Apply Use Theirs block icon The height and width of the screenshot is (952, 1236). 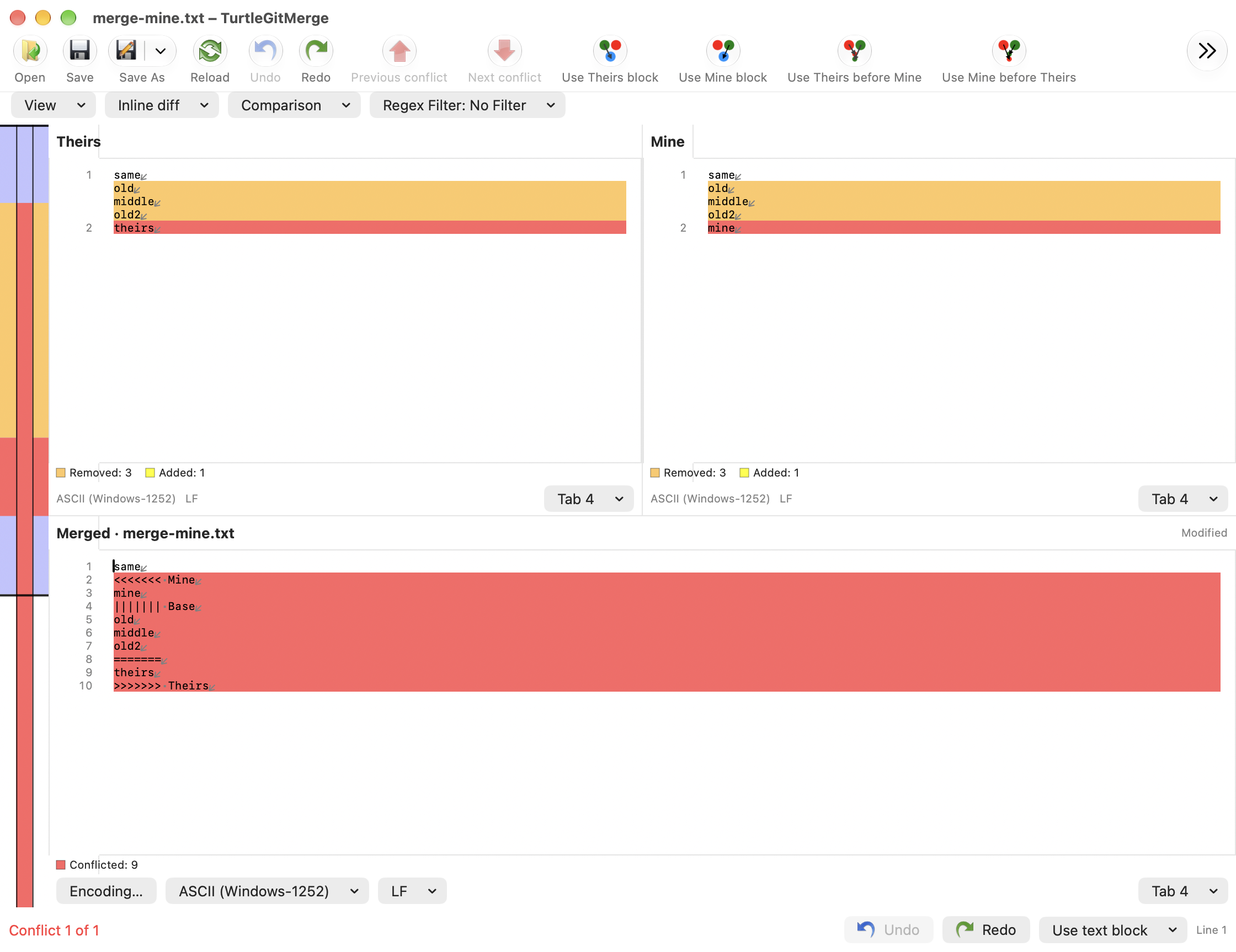tap(610, 51)
